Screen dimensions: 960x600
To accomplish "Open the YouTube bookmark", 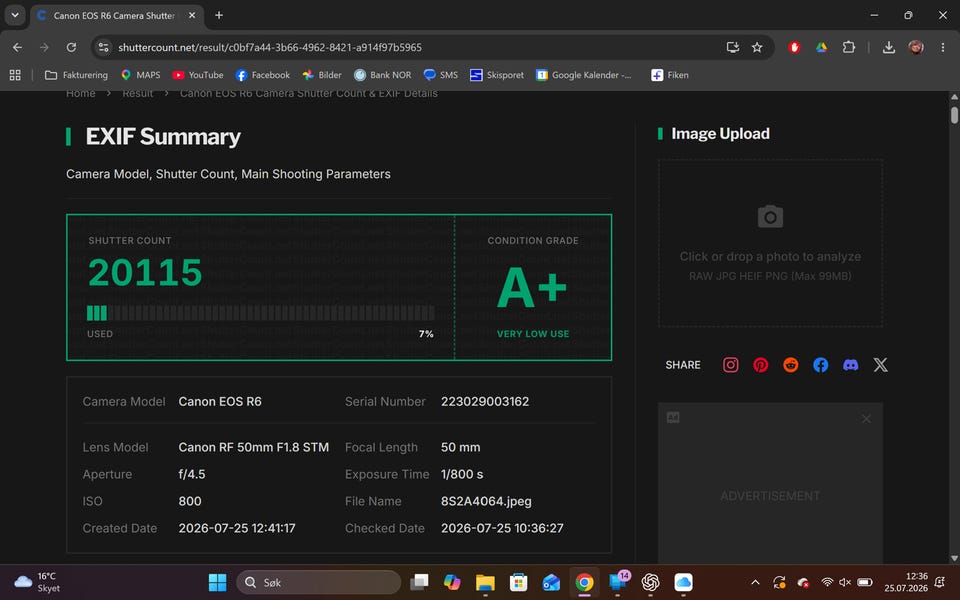I will (198, 75).
